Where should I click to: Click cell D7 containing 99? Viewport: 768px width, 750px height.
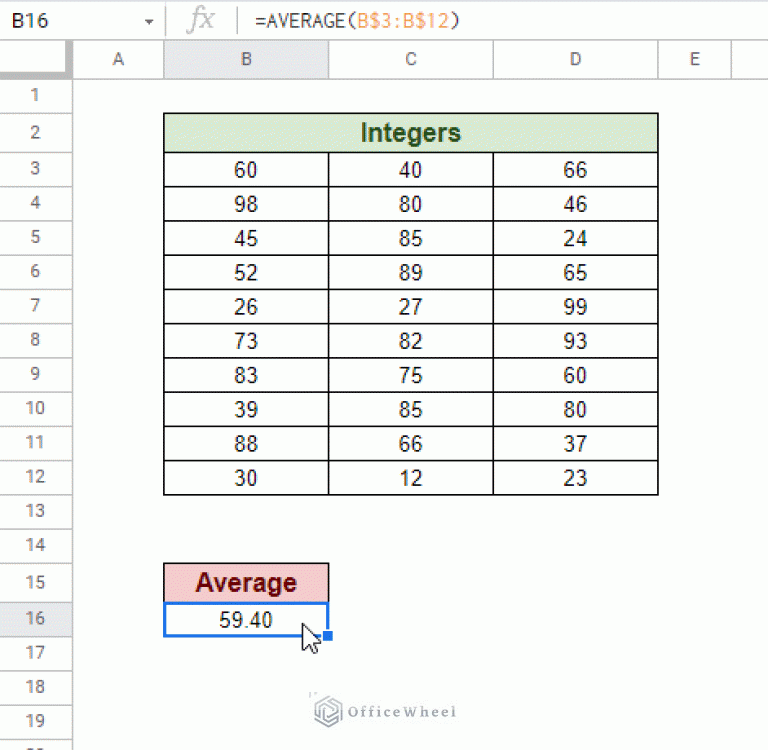[575, 307]
